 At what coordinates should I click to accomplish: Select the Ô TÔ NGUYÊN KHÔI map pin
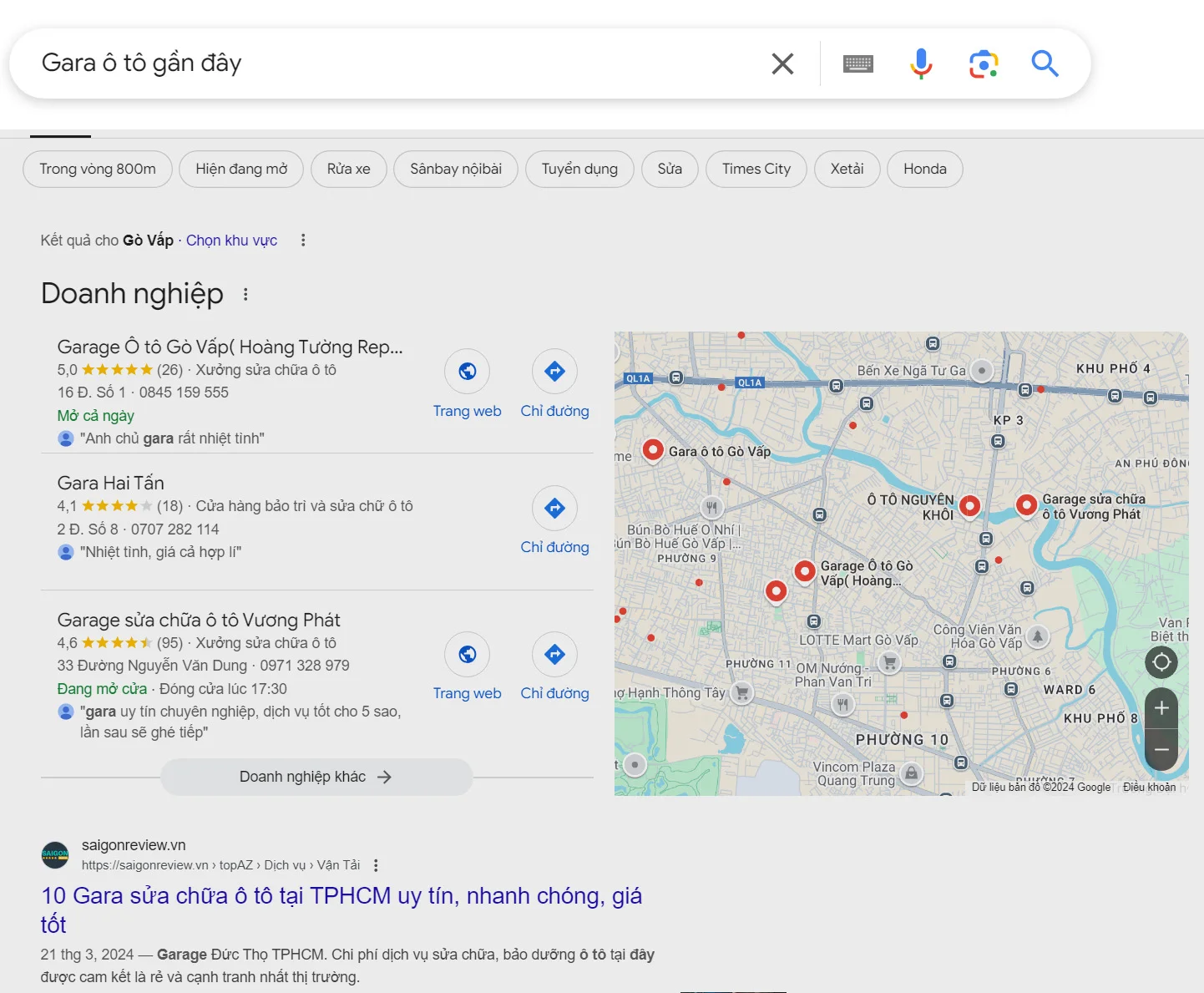[x=969, y=505]
